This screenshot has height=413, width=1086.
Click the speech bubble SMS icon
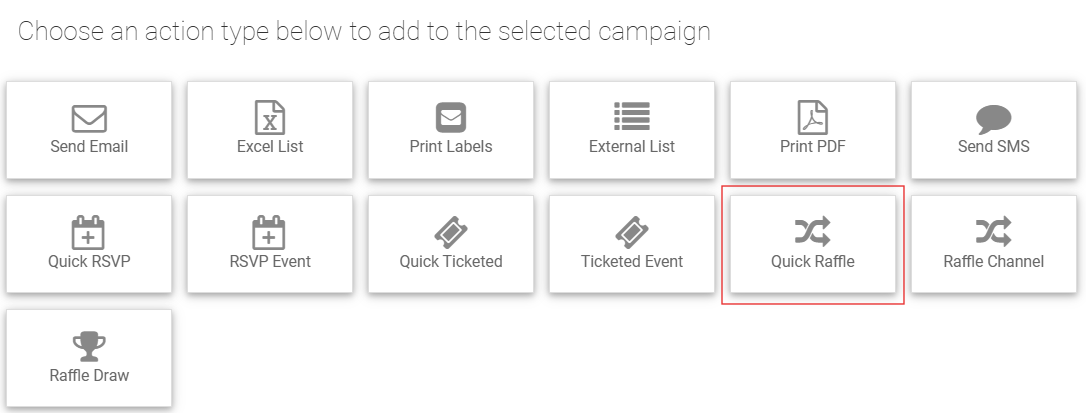coord(994,120)
